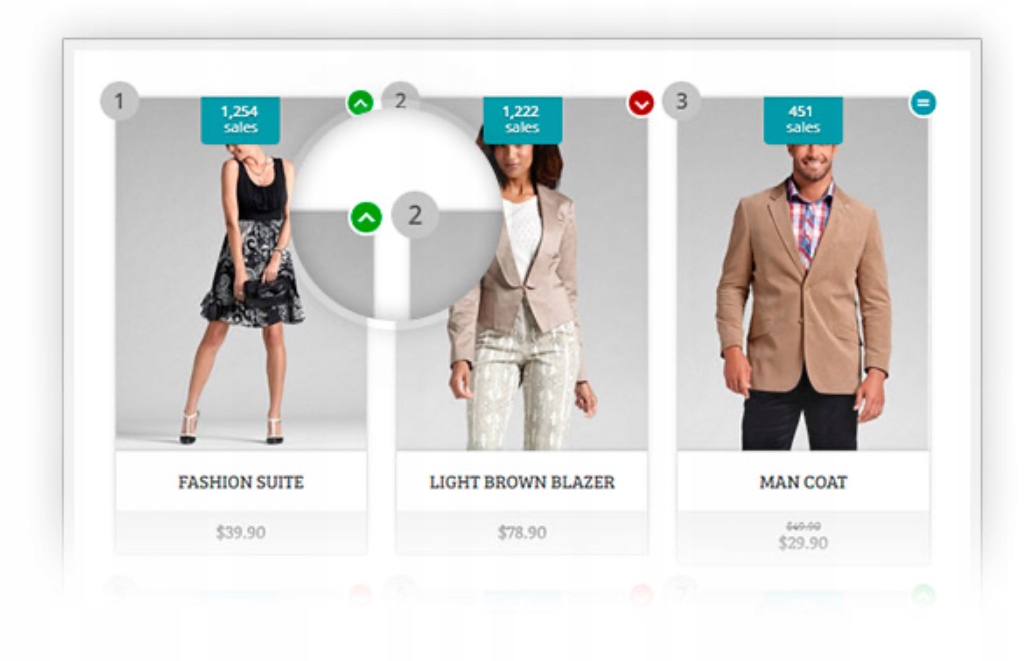Click the 1,254 sales label
The image size is (1032, 661).
[x=240, y=120]
